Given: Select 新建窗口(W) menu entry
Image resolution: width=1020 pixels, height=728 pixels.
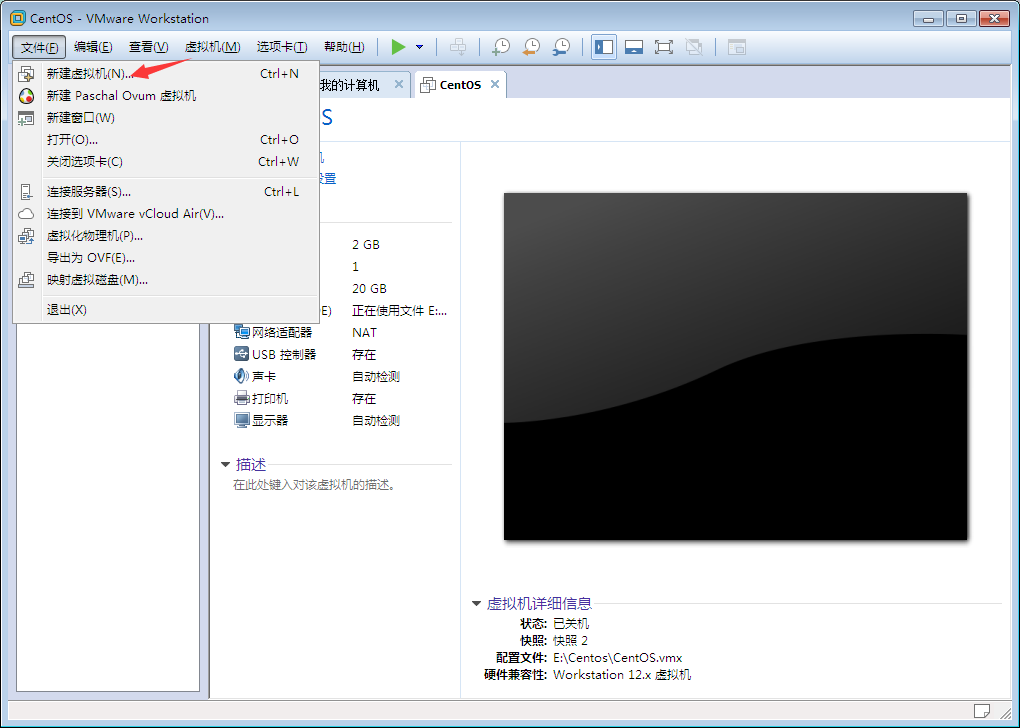Looking at the screenshot, I should [x=166, y=118].
